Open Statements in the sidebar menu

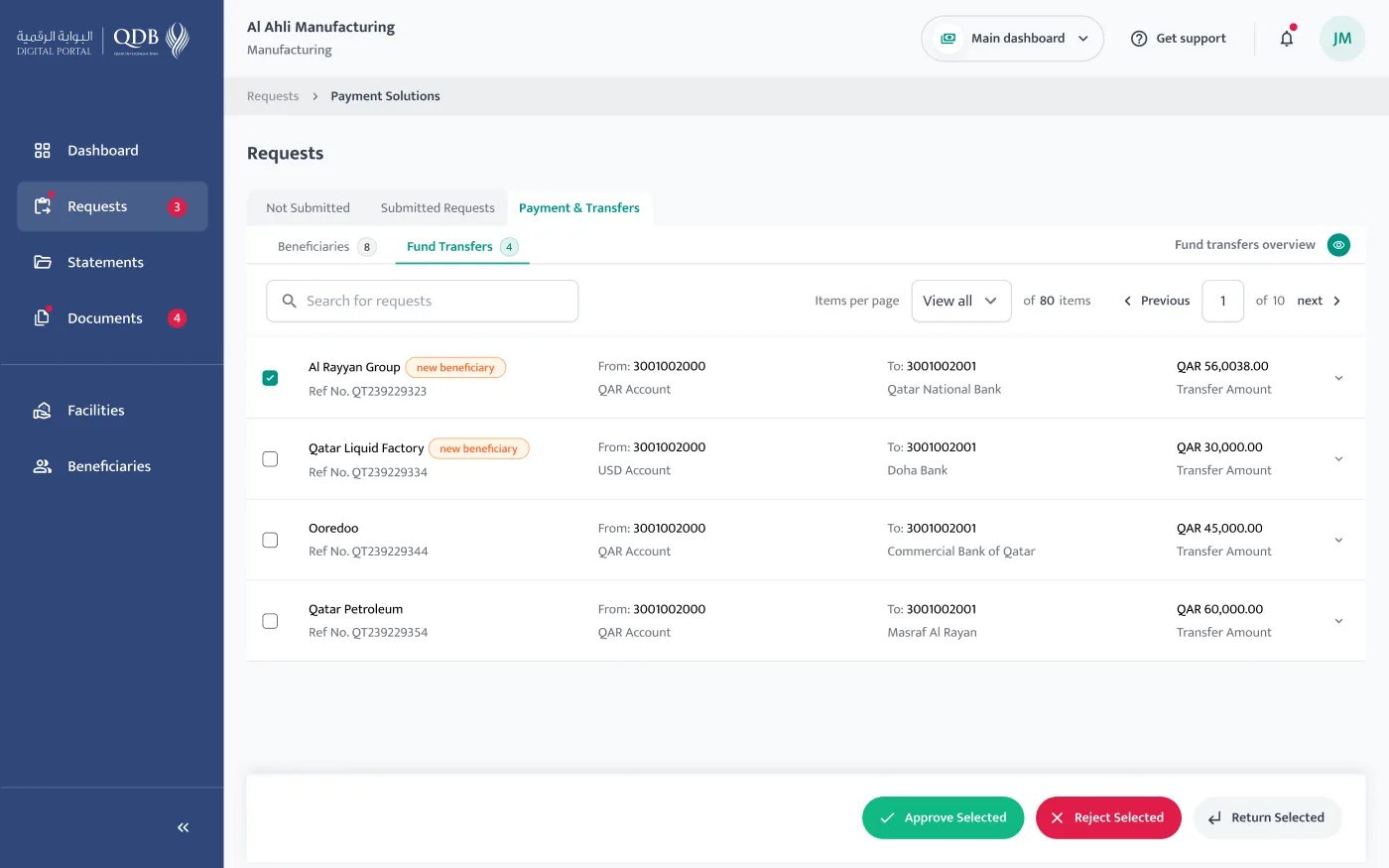click(112, 262)
